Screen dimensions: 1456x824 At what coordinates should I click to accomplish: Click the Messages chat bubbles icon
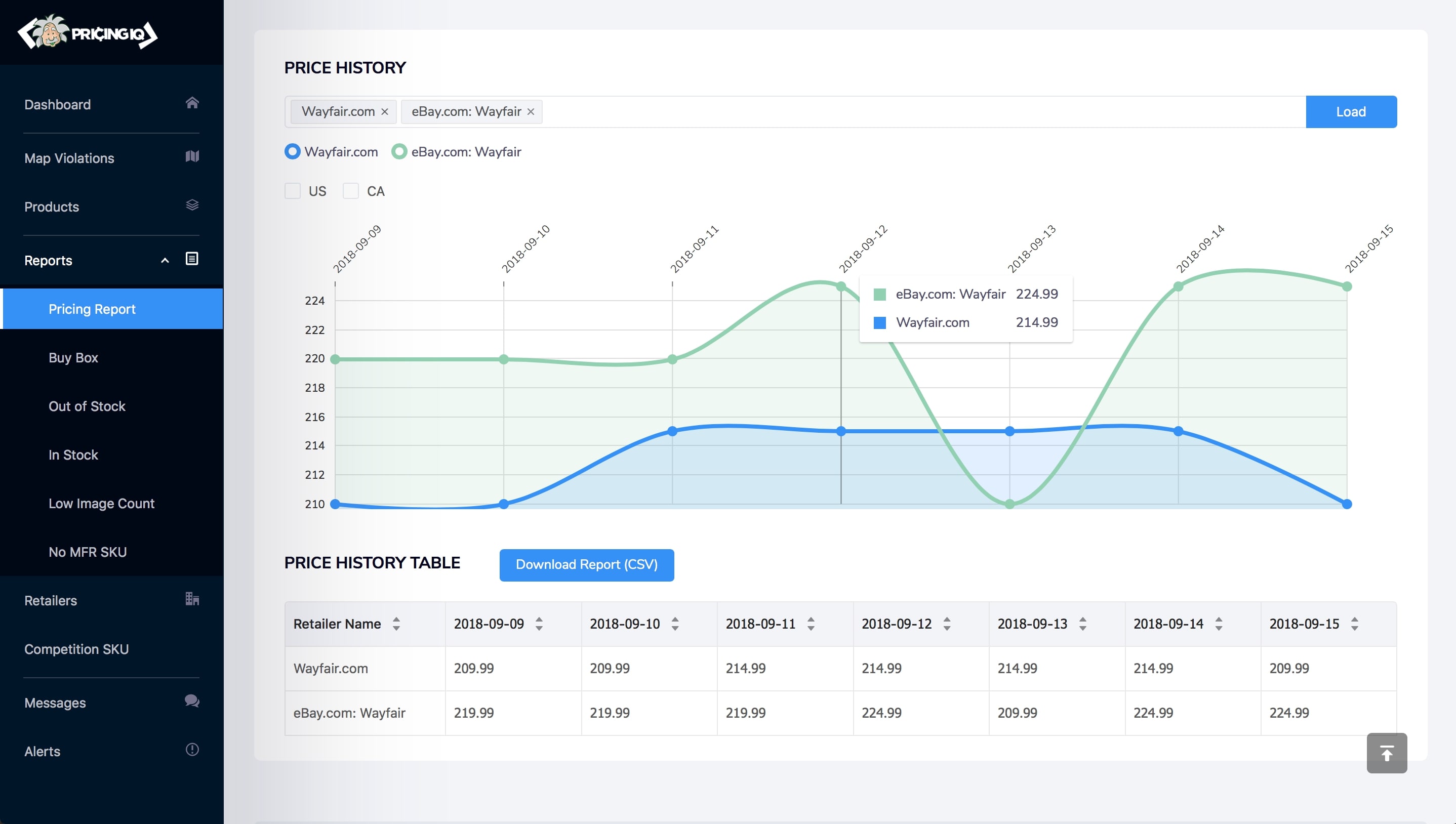pyautogui.click(x=192, y=701)
